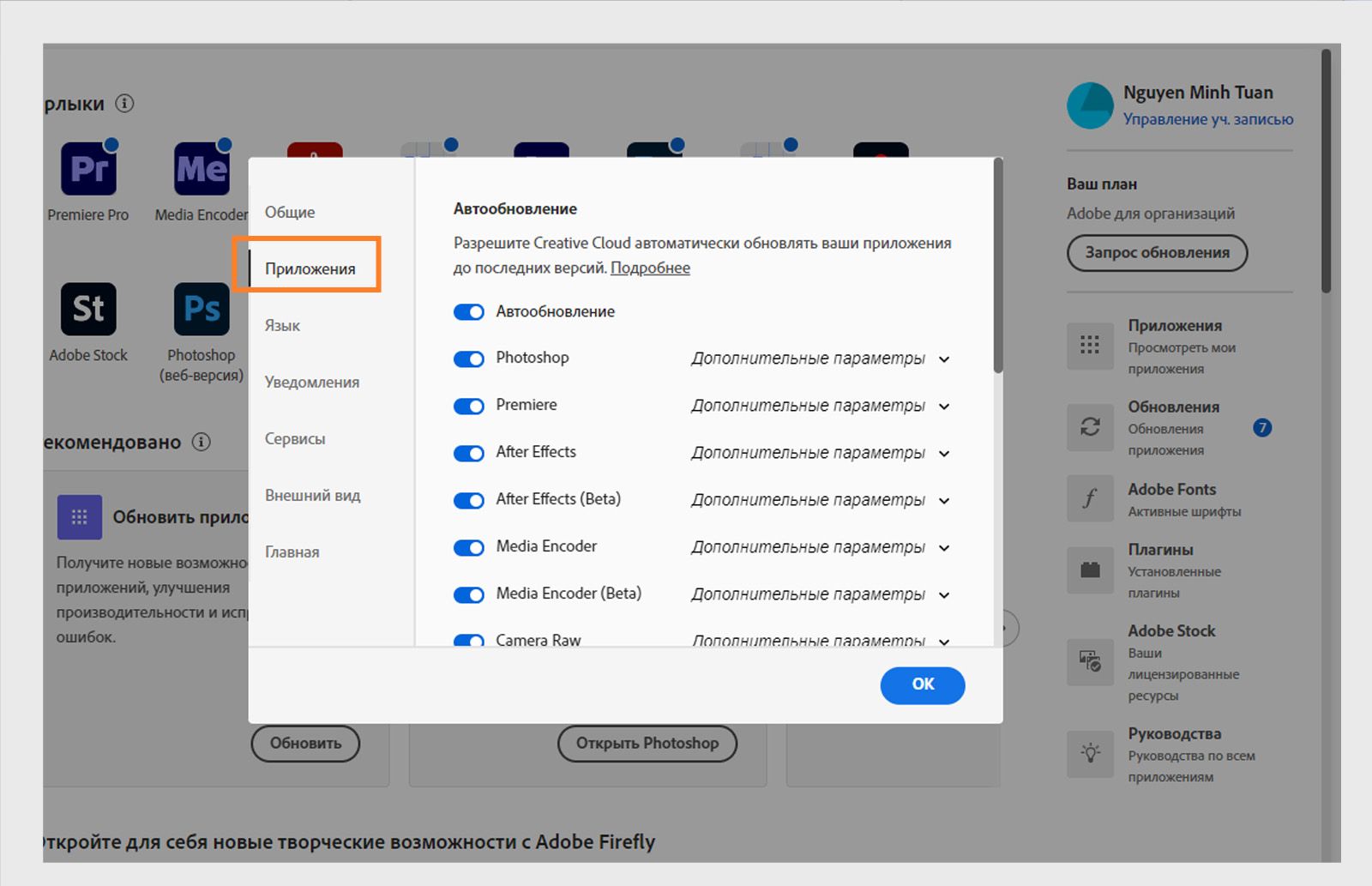The height and width of the screenshot is (886, 1372).
Task: Click the Обновления sidebar icon with badge 7
Action: [1090, 428]
